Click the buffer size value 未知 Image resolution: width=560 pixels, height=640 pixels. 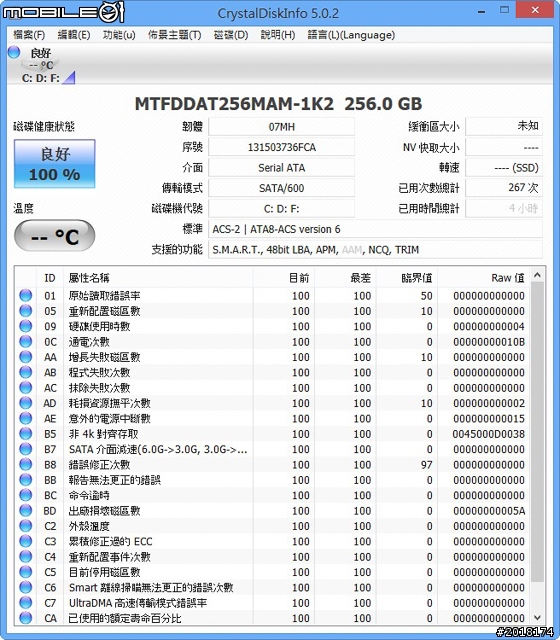pyautogui.click(x=504, y=127)
